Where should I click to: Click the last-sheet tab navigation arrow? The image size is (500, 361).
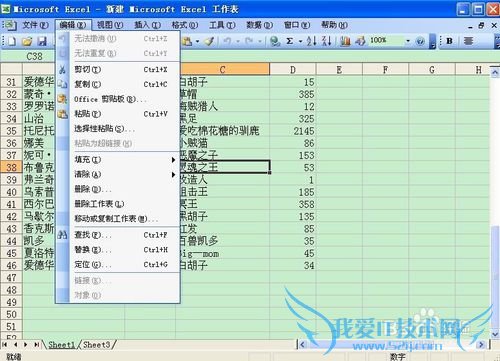(x=37, y=344)
